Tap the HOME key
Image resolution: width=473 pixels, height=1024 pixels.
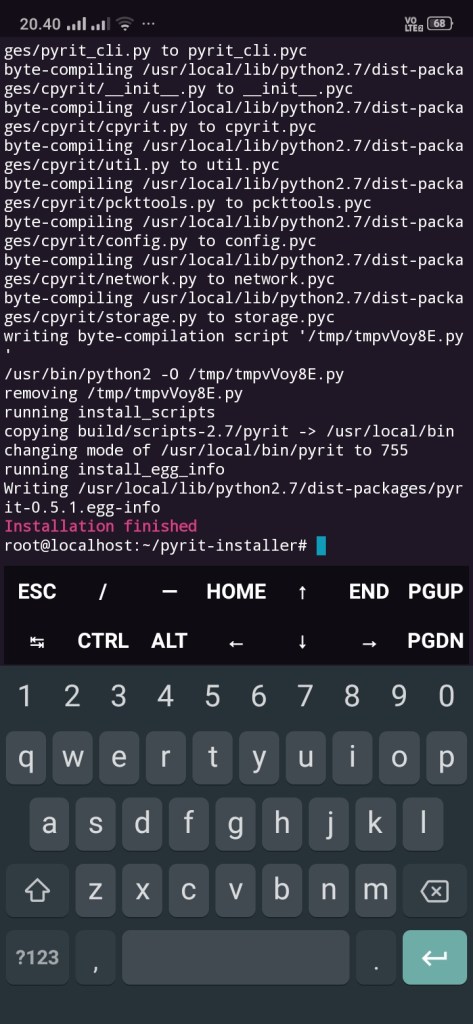point(236,592)
